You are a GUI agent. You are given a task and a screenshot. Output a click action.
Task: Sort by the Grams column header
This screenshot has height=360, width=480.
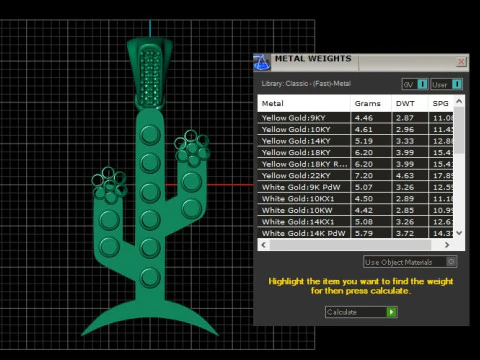click(x=371, y=103)
